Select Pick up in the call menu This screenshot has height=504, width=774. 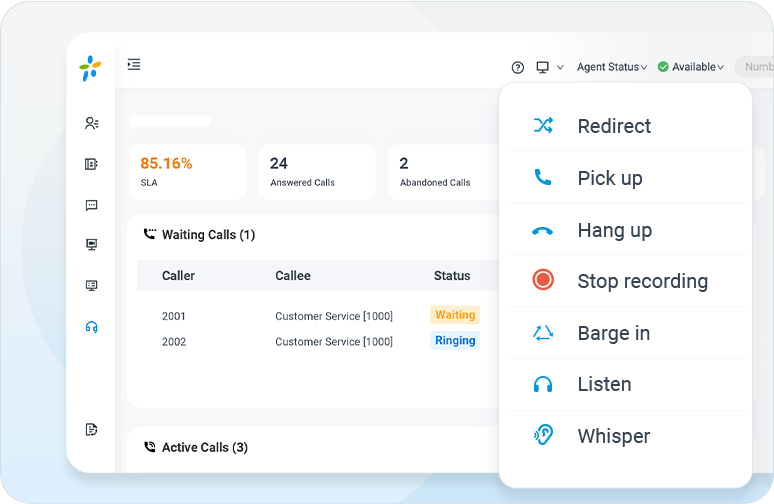coord(609,178)
